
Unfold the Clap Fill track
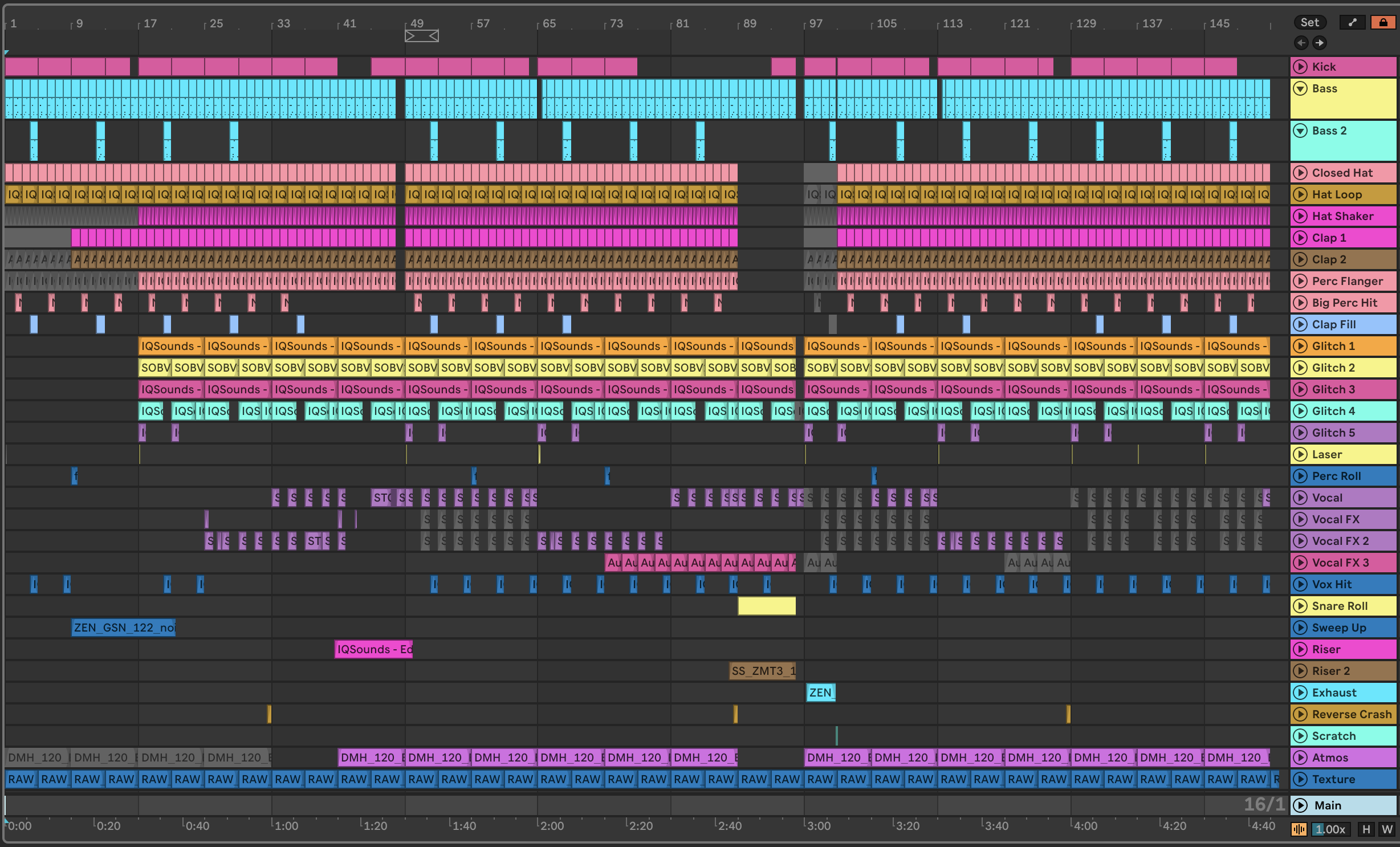(1300, 324)
